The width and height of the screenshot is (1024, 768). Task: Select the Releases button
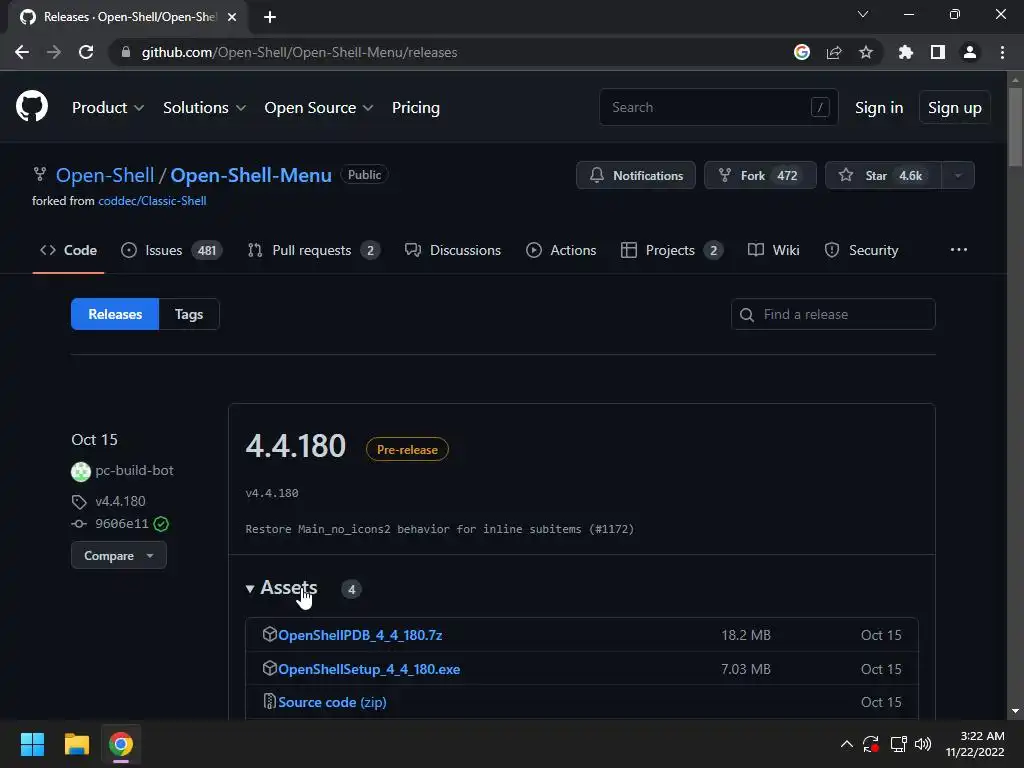point(115,314)
